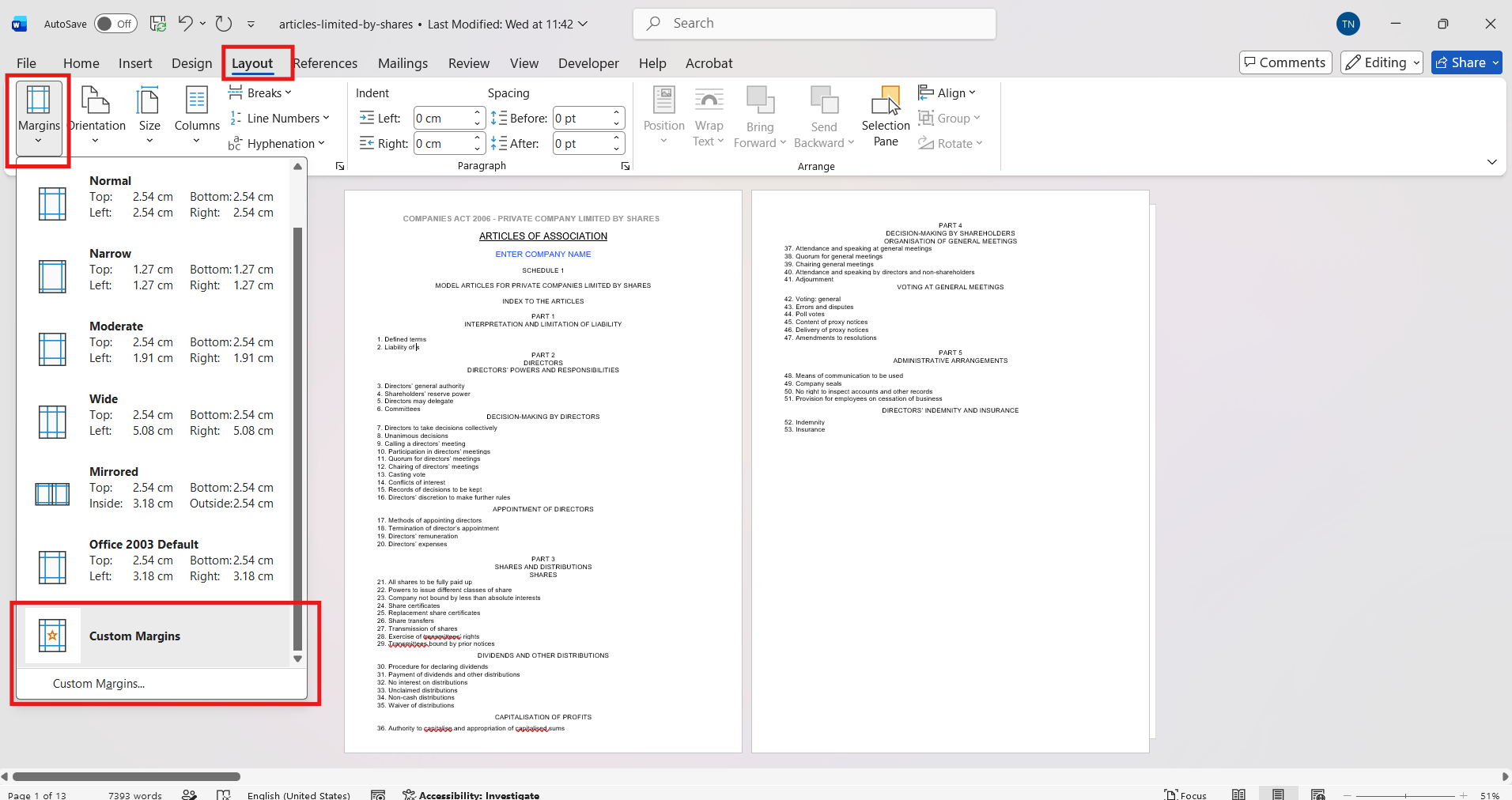Open the File tab
This screenshot has height=800, width=1512.
[26, 63]
